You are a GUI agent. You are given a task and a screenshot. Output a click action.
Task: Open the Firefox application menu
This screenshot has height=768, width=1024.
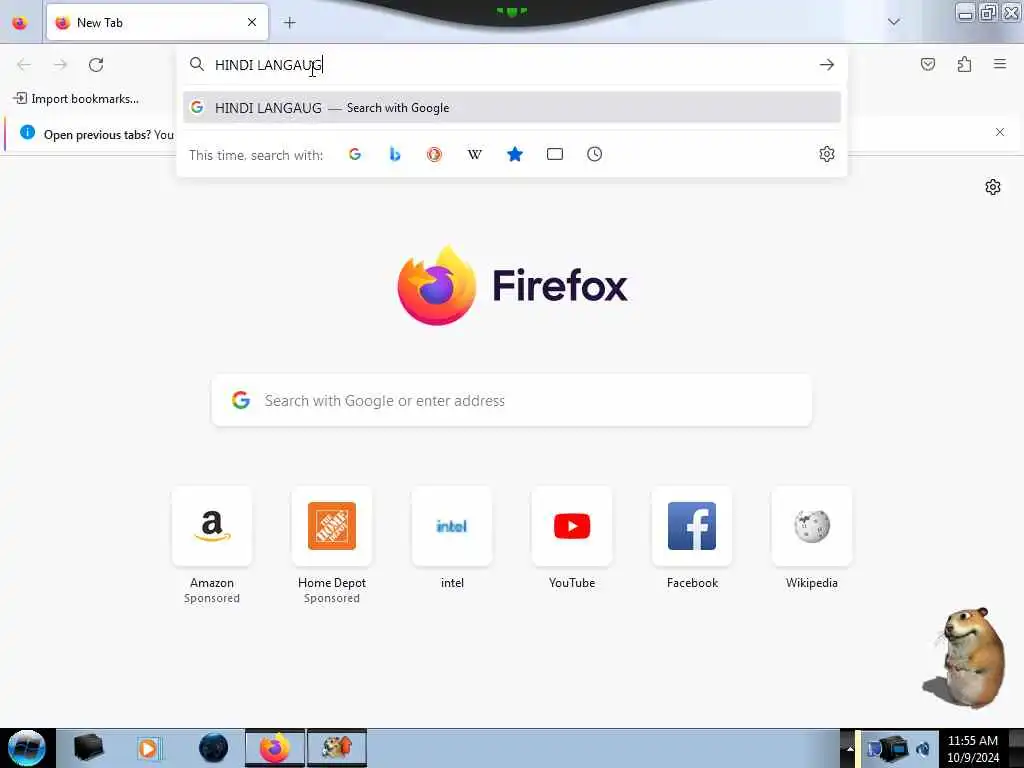(x=1000, y=64)
